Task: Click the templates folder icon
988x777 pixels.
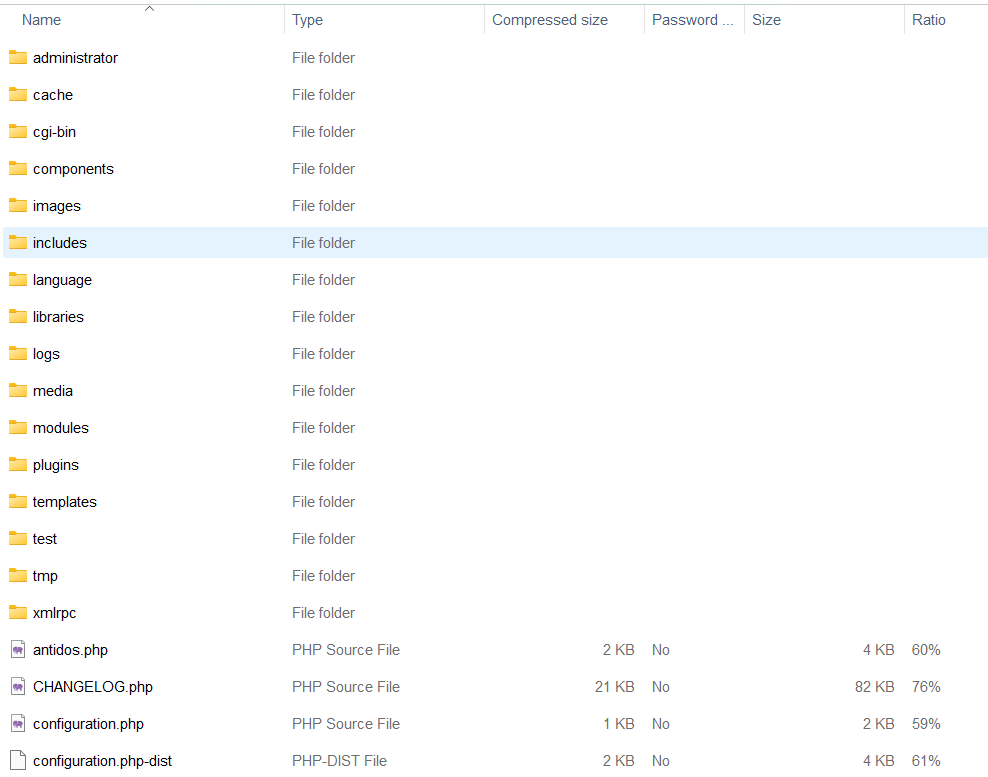Action: pyautogui.click(x=18, y=502)
